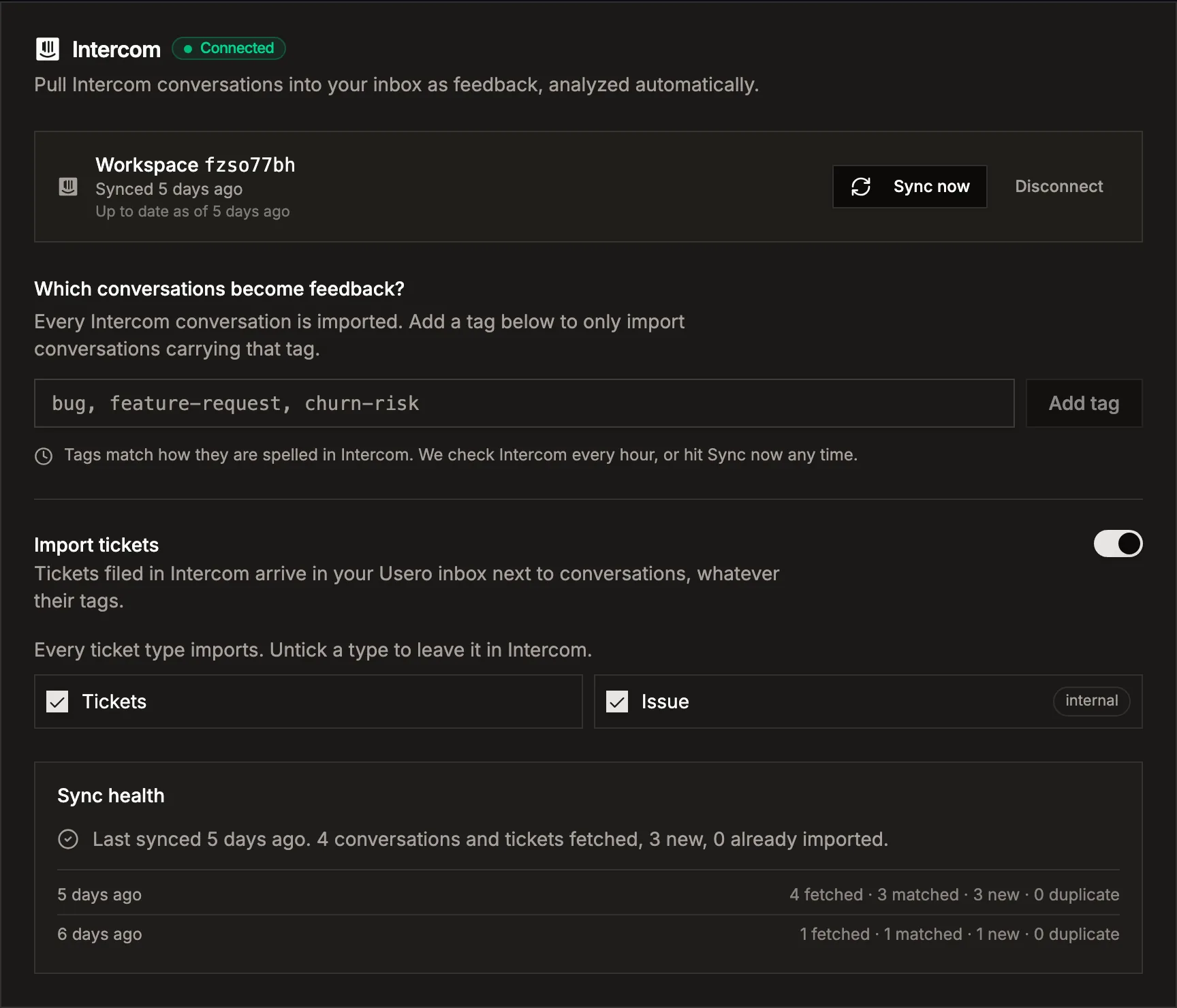Click the checkmark circle icon in Sync health
1177x1008 pixels.
coord(68,839)
